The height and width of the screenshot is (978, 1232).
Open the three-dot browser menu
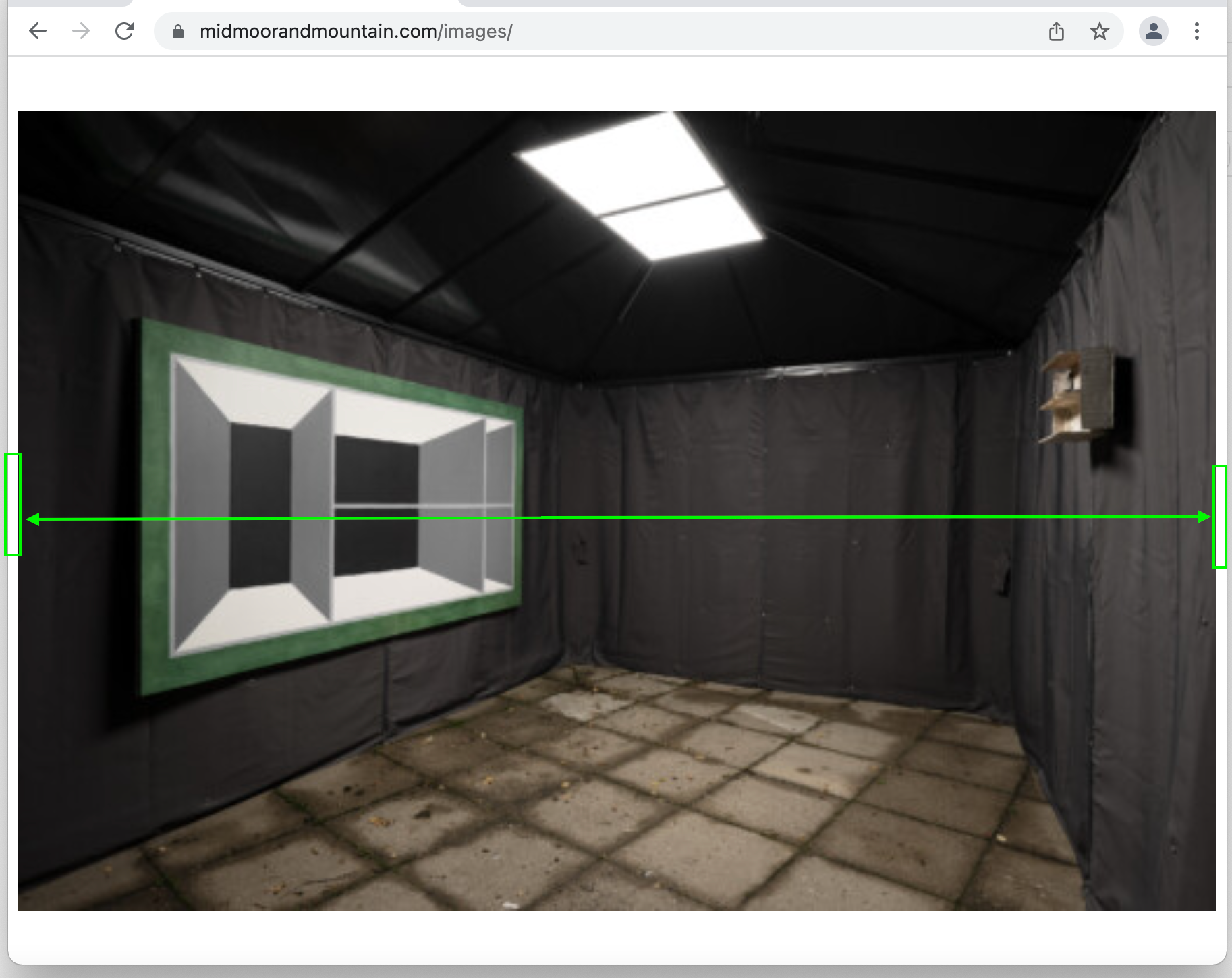coord(1196,31)
